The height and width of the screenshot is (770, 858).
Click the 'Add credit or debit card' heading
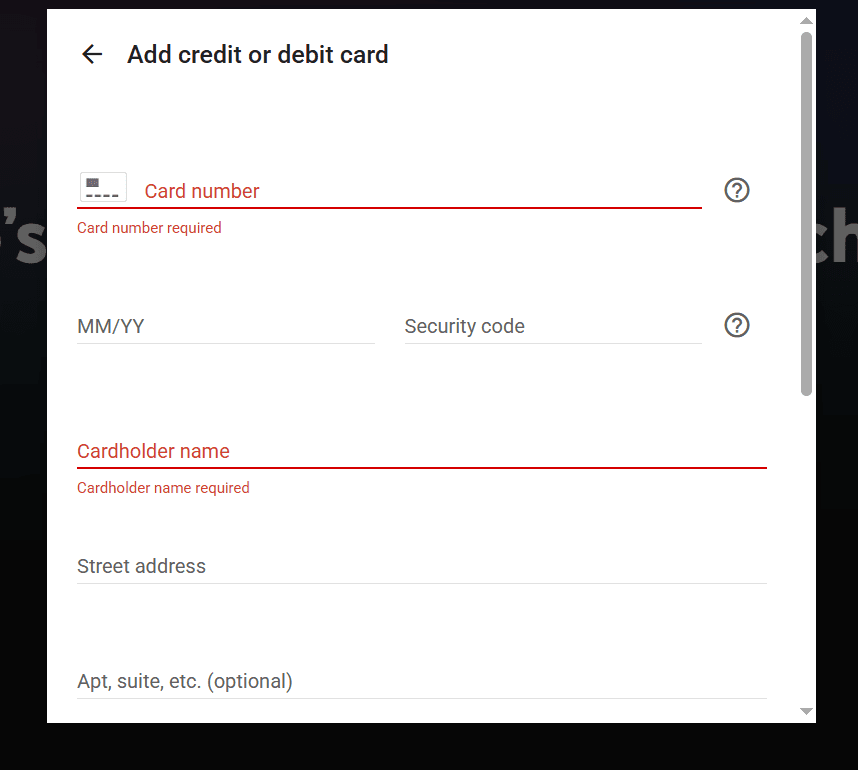258,55
